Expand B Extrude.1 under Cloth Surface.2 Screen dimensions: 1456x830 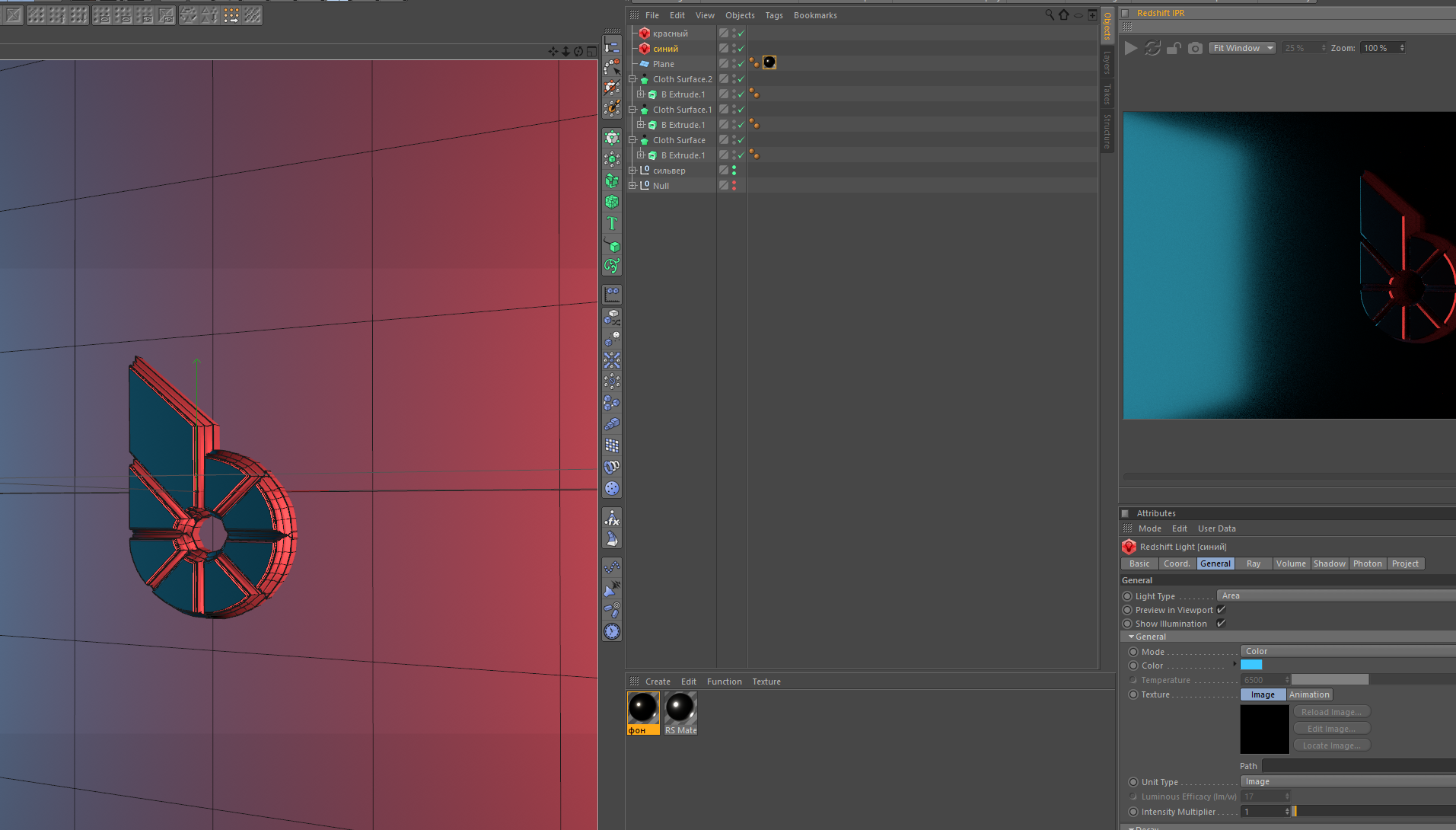(641, 94)
